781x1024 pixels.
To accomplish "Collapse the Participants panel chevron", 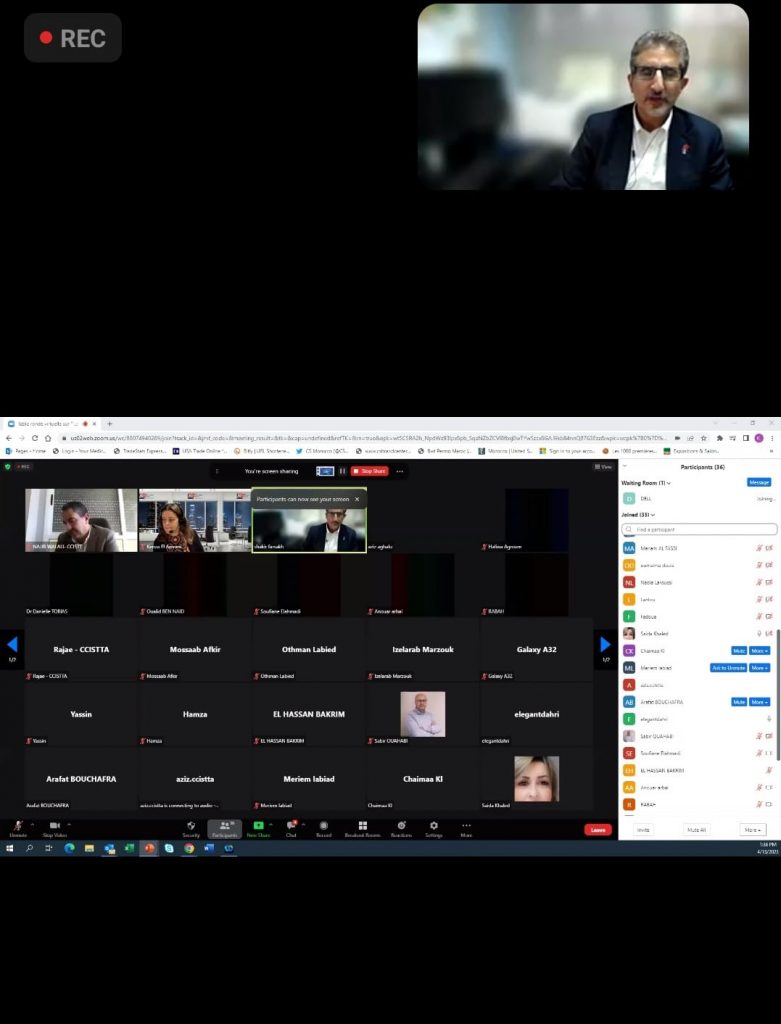I will point(624,466).
